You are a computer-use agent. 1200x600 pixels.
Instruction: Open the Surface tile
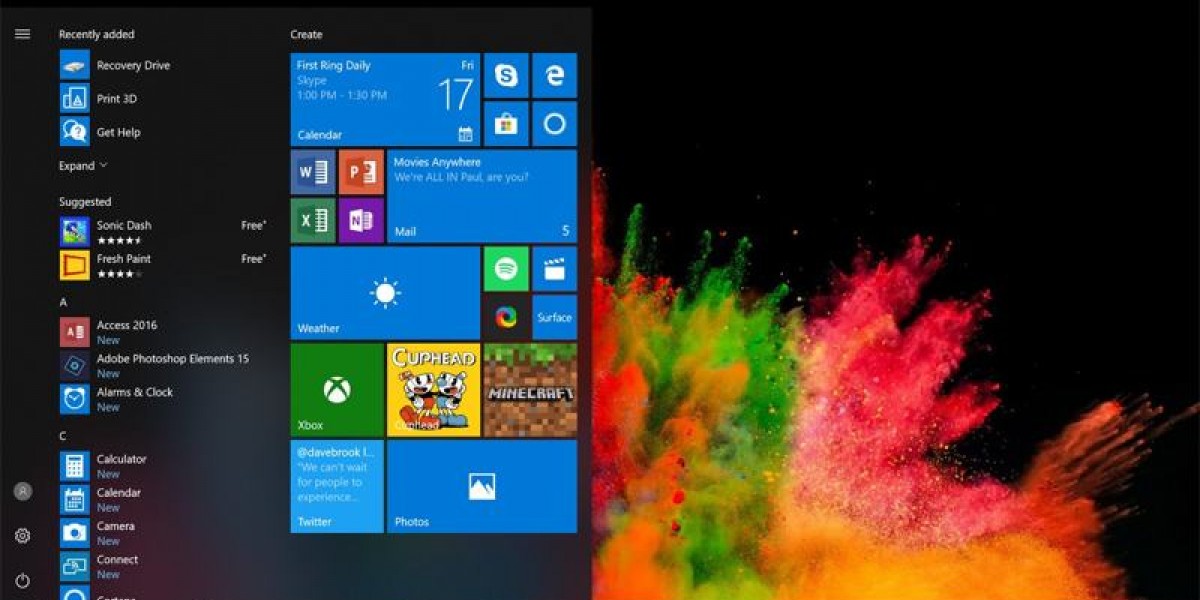554,317
